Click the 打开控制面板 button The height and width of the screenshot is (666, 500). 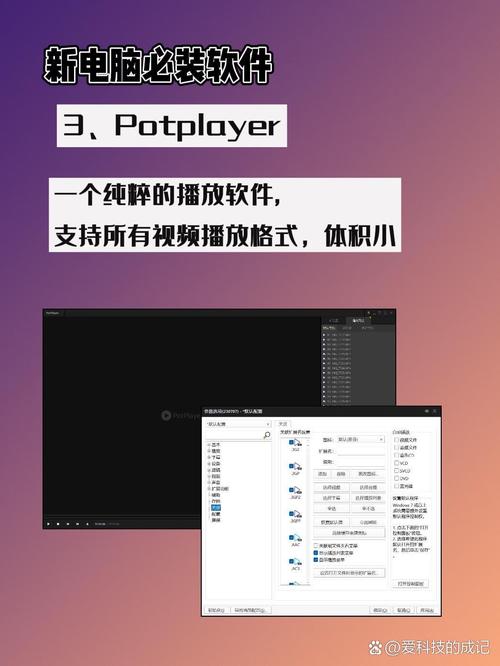pyautogui.click(x=410, y=584)
